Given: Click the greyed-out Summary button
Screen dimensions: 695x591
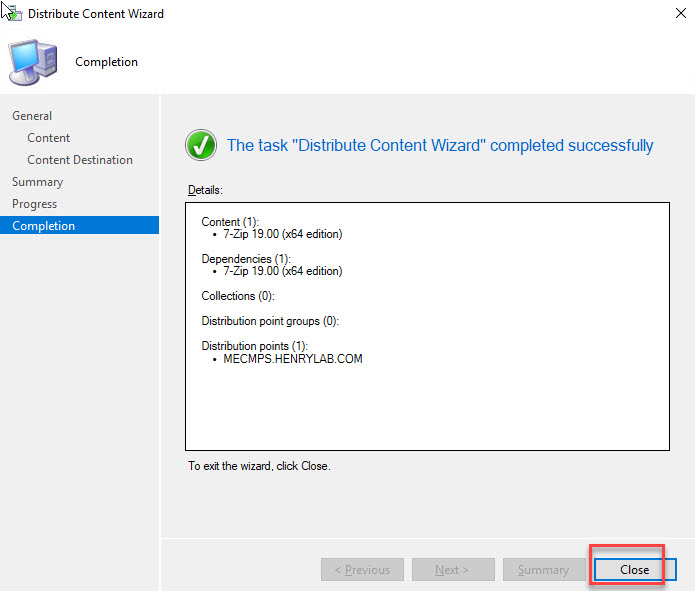Looking at the screenshot, I should pos(543,570).
